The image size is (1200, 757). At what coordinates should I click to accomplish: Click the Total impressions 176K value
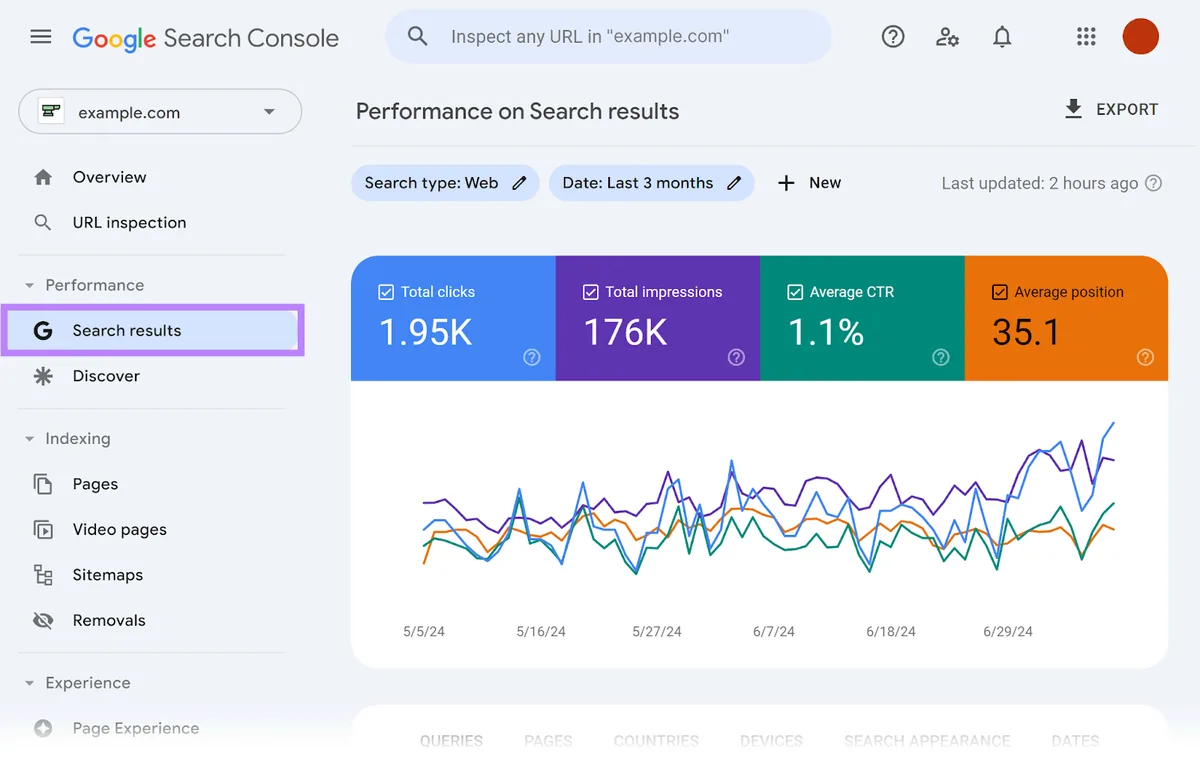click(x=625, y=332)
